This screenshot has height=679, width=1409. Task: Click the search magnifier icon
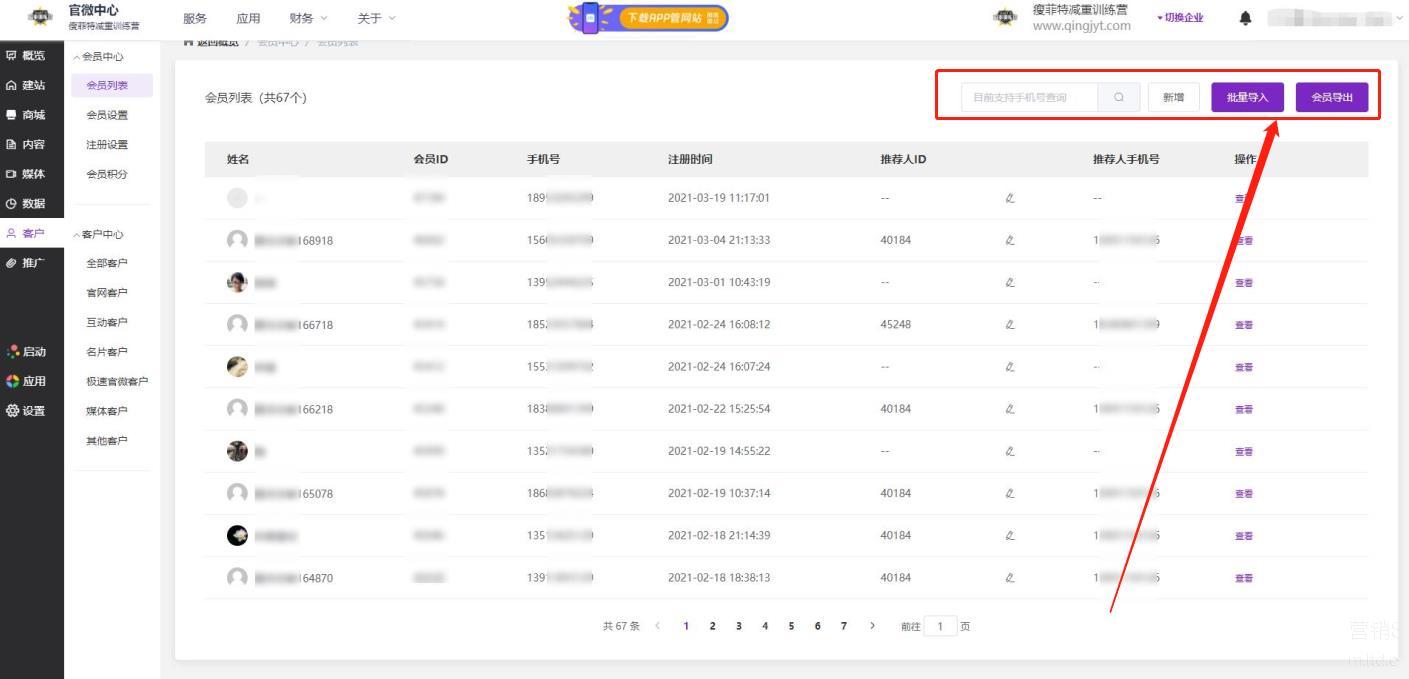[1118, 97]
